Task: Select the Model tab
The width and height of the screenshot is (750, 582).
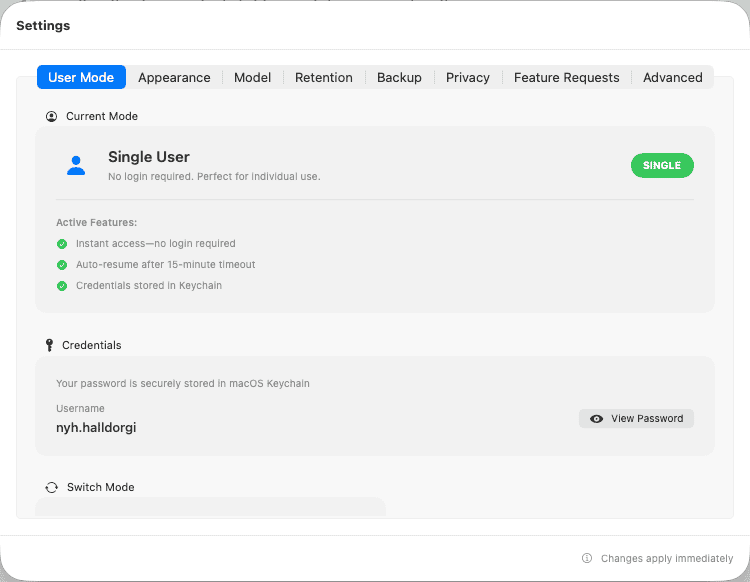Action: pyautogui.click(x=253, y=77)
